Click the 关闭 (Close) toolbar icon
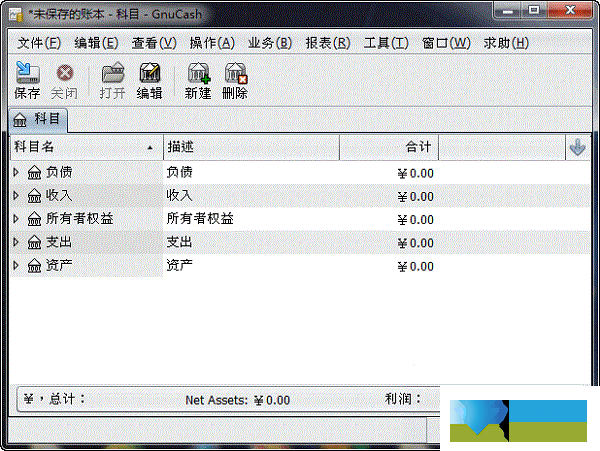 click(65, 73)
